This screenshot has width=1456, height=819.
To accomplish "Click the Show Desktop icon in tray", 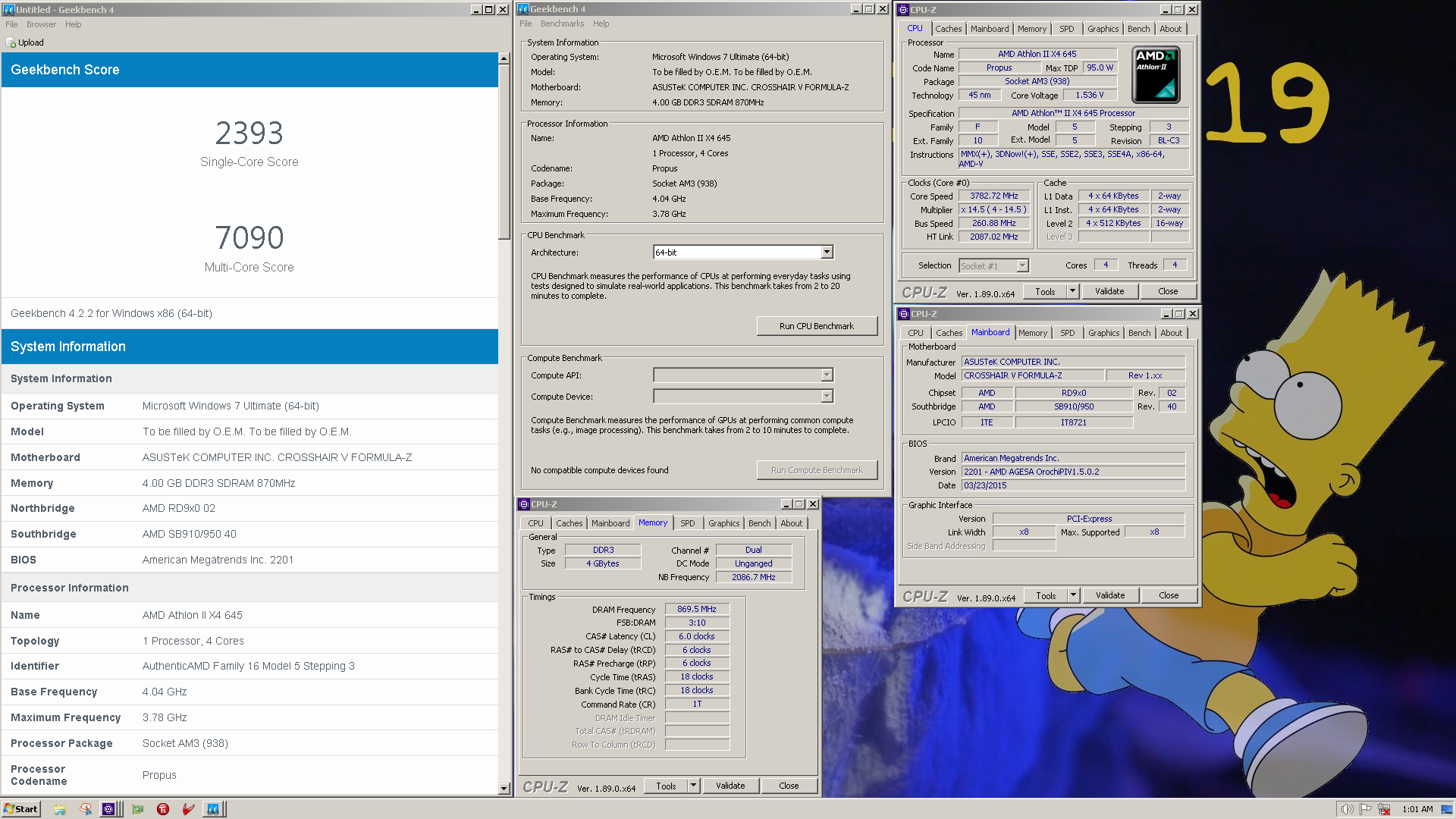I will [1447, 809].
